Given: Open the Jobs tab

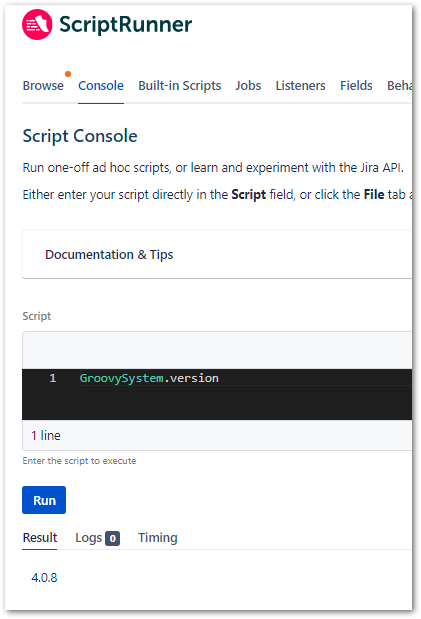Looking at the screenshot, I should click(248, 86).
